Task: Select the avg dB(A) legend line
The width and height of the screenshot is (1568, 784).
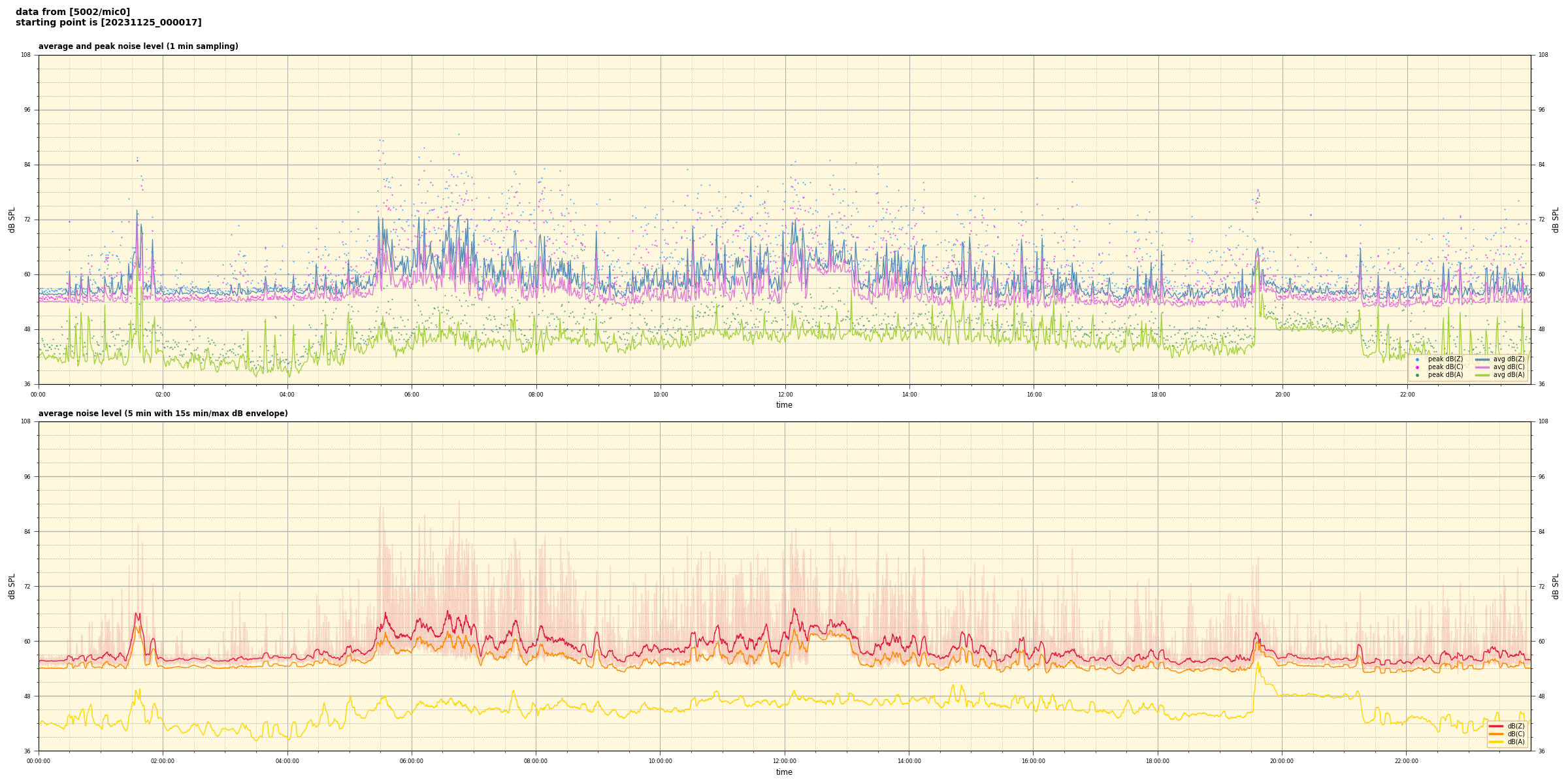Action: [x=1482, y=375]
